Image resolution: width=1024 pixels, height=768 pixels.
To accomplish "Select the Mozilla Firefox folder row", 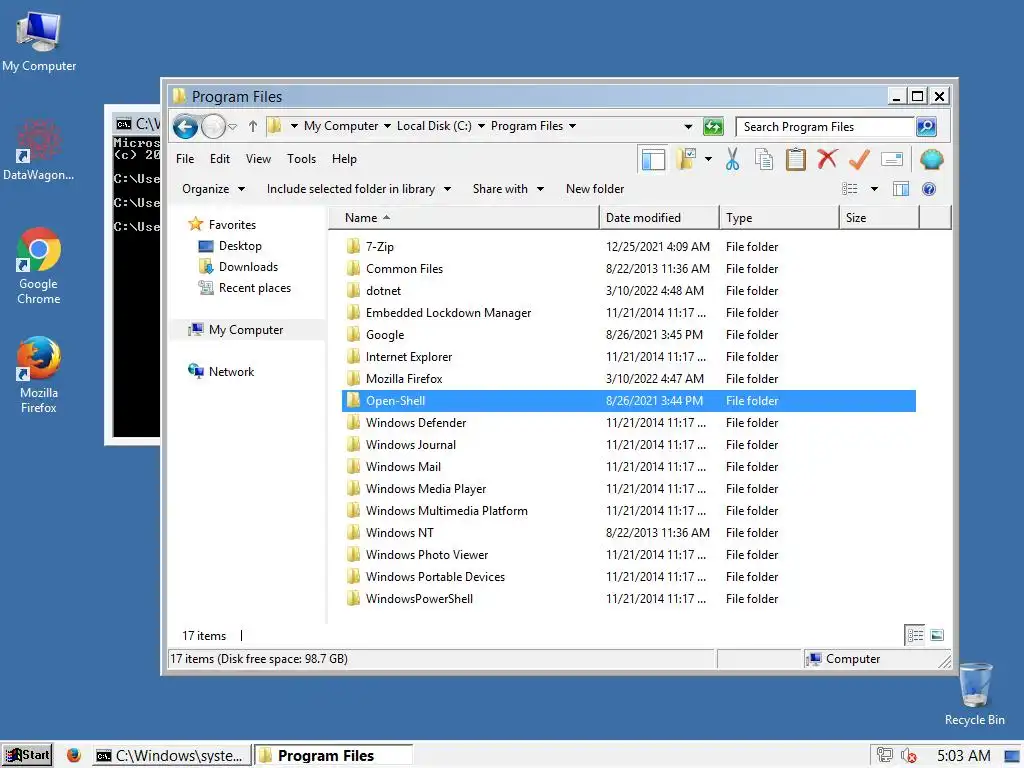I will click(628, 379).
